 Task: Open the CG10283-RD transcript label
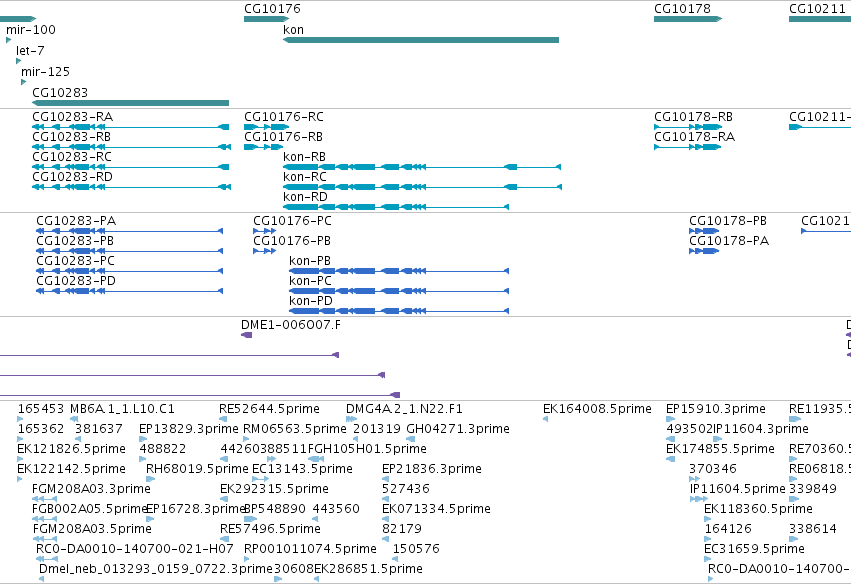(x=72, y=177)
